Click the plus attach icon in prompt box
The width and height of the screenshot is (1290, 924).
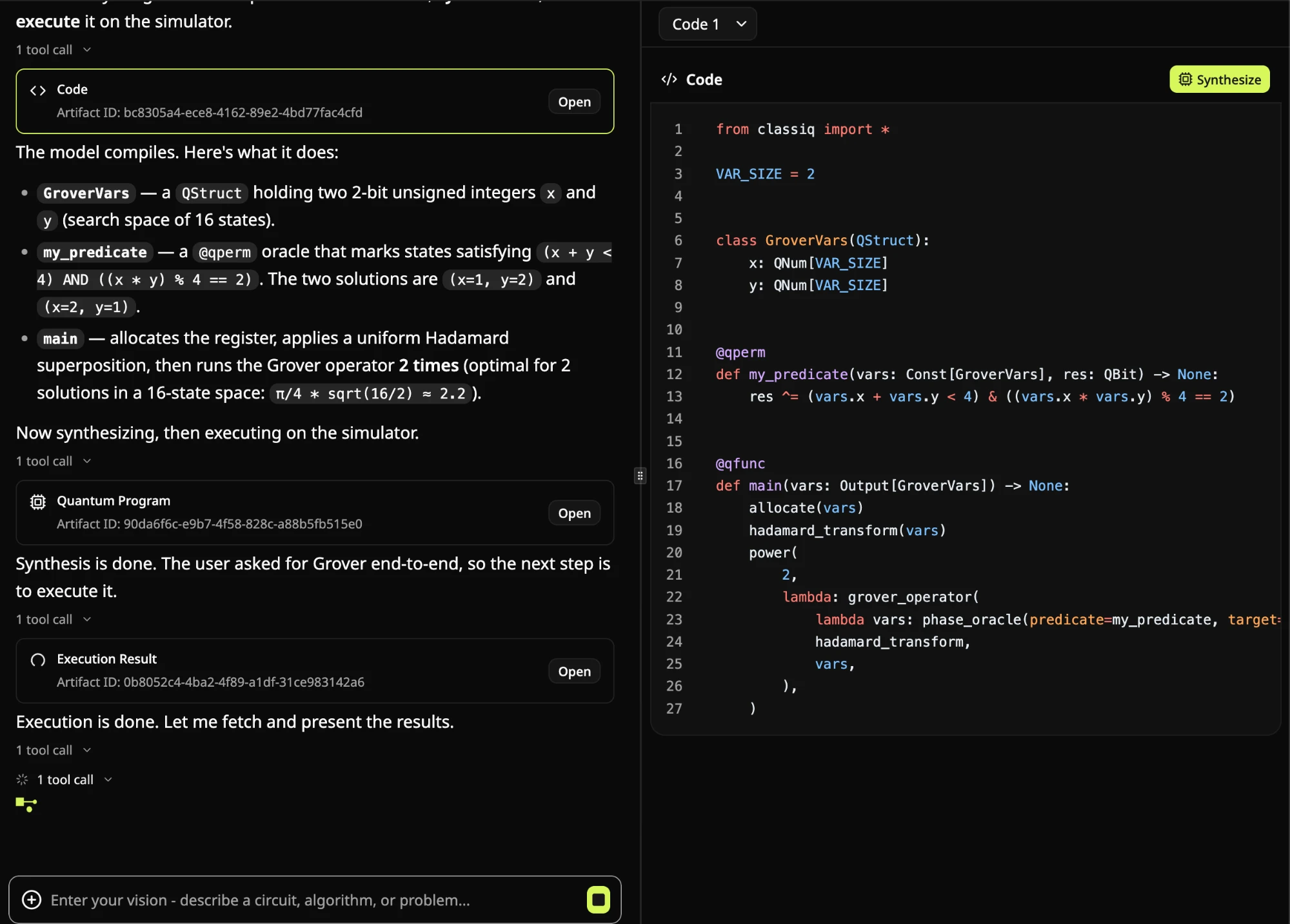pyautogui.click(x=32, y=899)
